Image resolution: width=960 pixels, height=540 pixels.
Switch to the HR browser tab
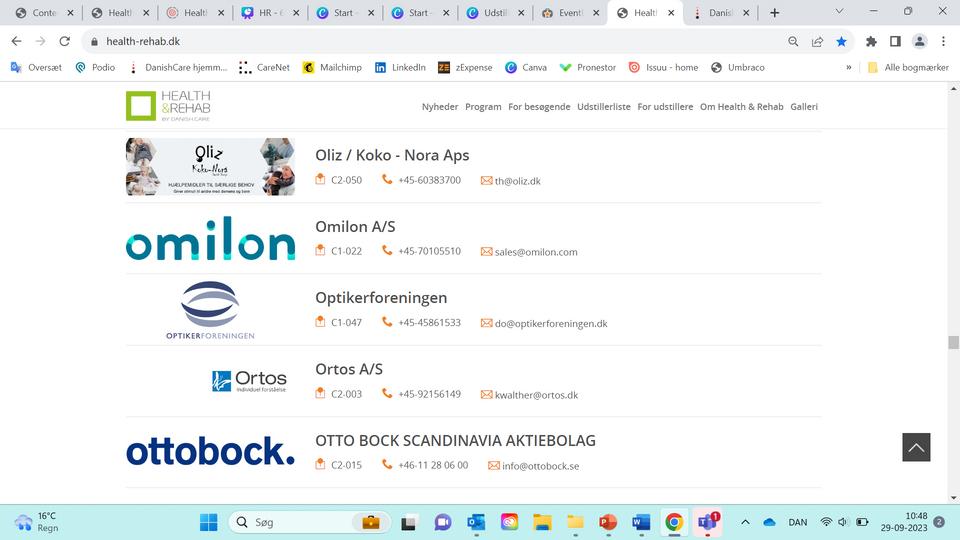coord(269,13)
